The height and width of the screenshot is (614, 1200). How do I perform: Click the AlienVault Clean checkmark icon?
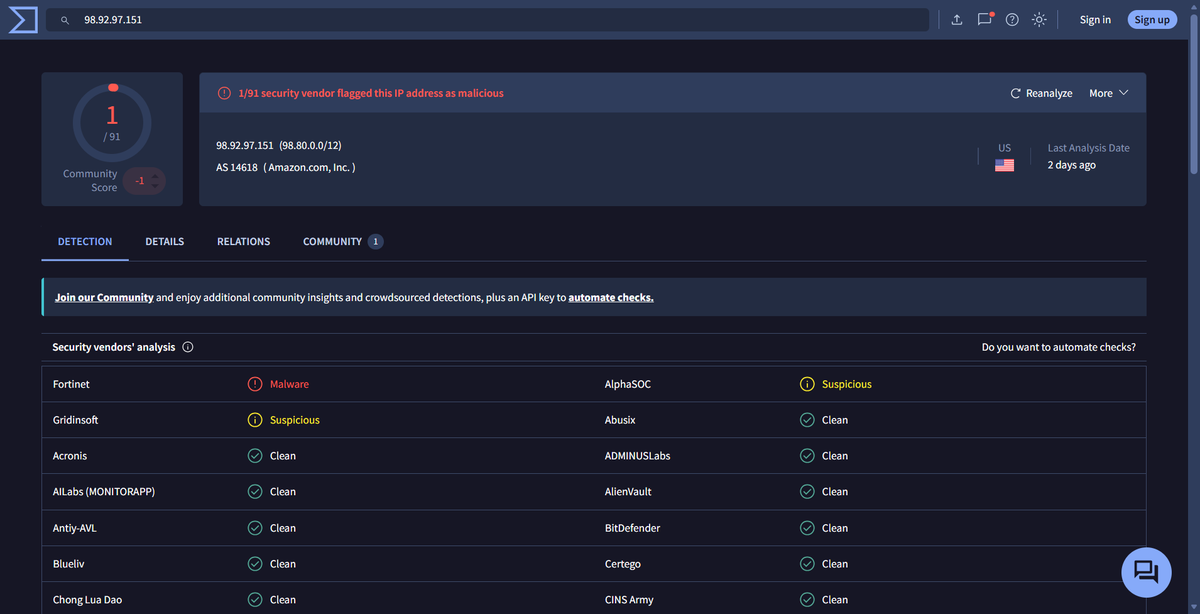[x=807, y=492]
